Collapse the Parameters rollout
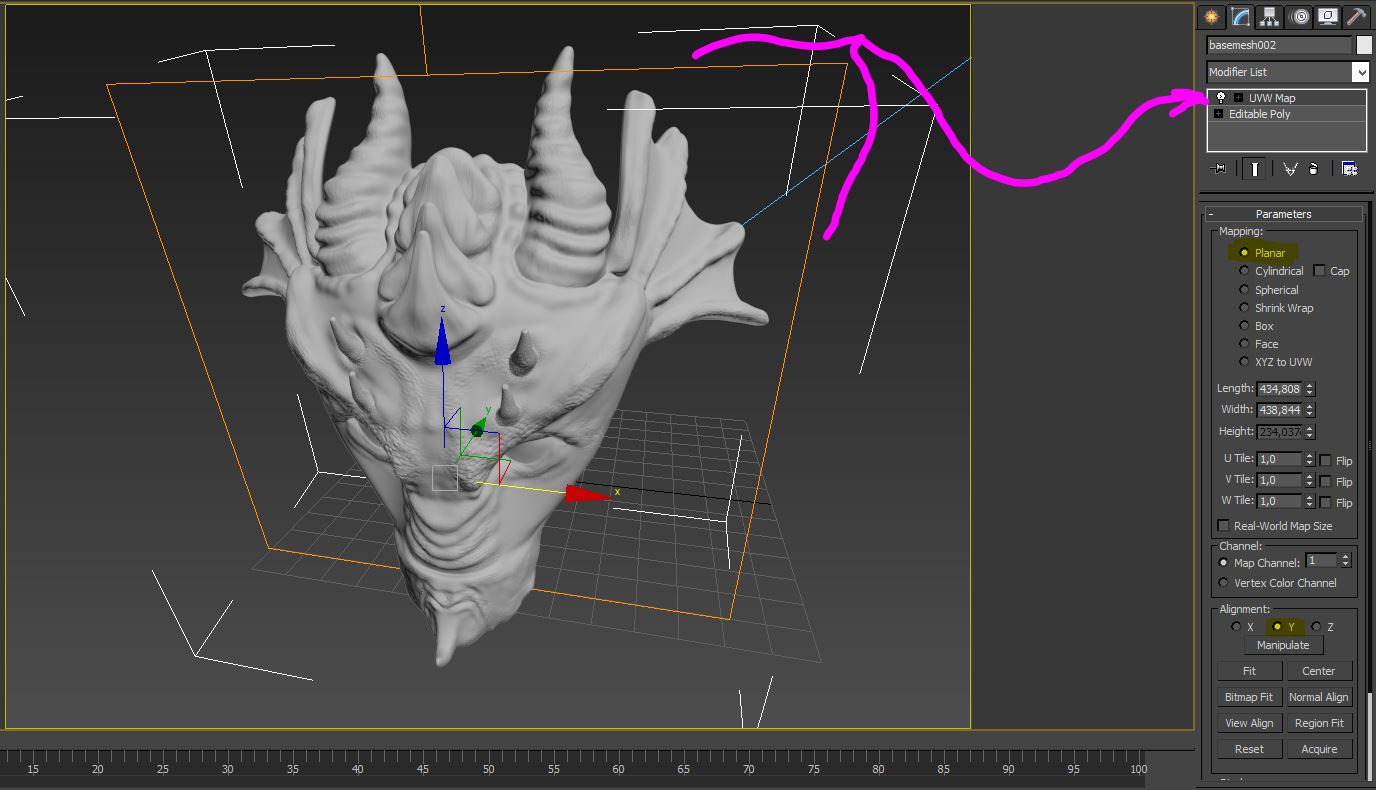This screenshot has height=790, width=1376. pos(1211,214)
